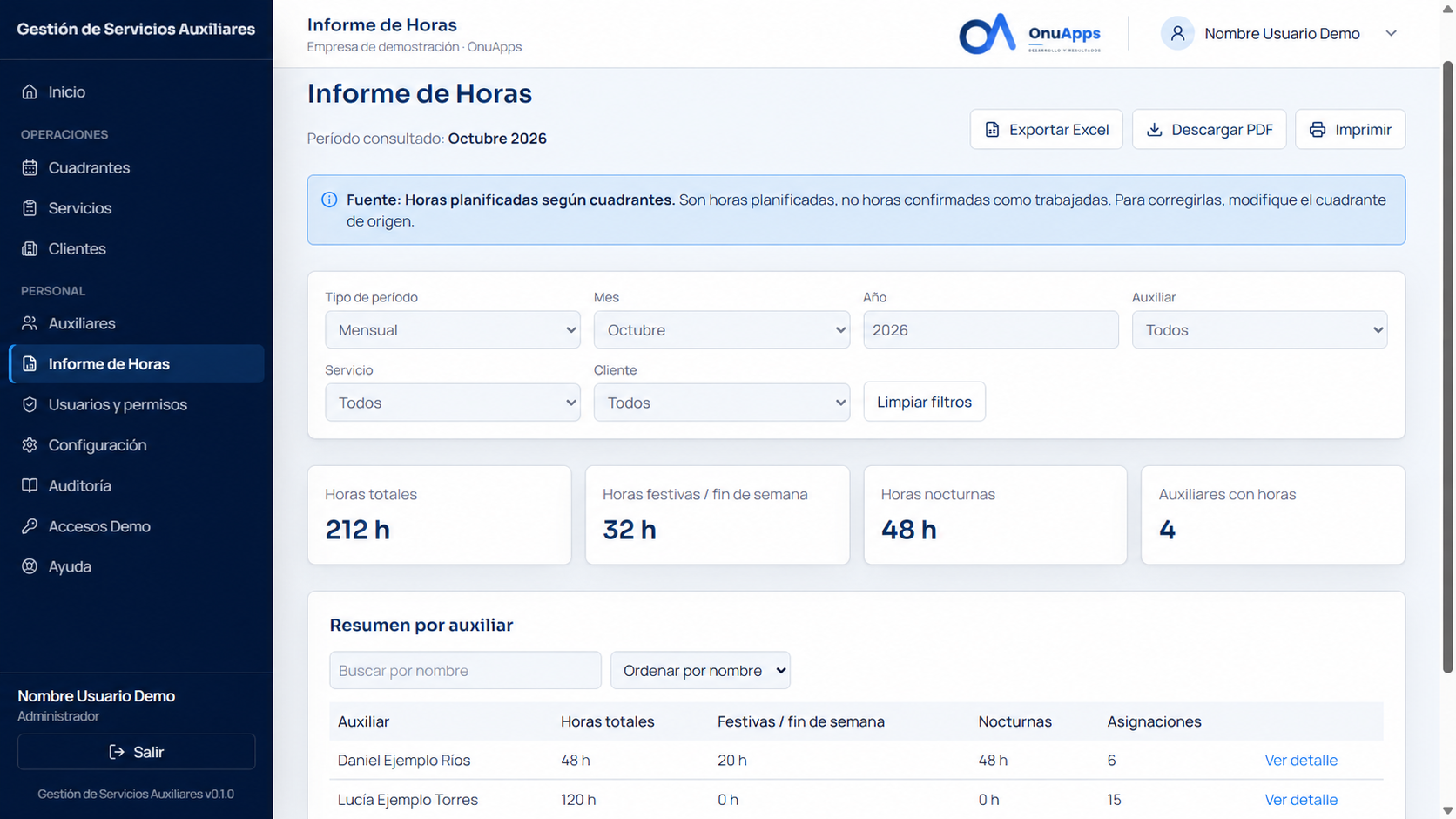Viewport: 1456px width, 819px height.
Task: Click the Inicio home icon
Action: click(30, 91)
